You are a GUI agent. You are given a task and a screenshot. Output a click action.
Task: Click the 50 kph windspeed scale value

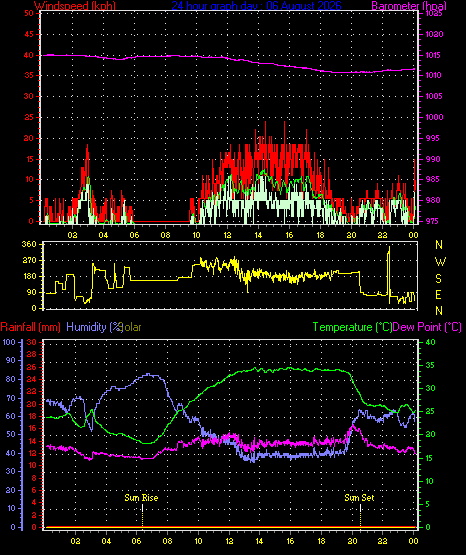click(x=29, y=13)
